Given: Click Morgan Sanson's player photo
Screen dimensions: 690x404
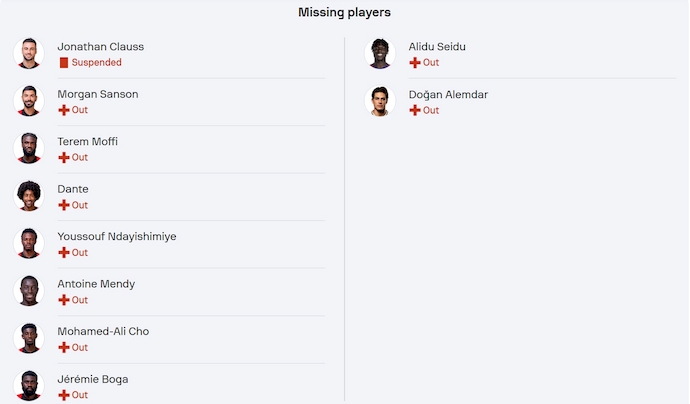Looking at the screenshot, I should [29, 101].
